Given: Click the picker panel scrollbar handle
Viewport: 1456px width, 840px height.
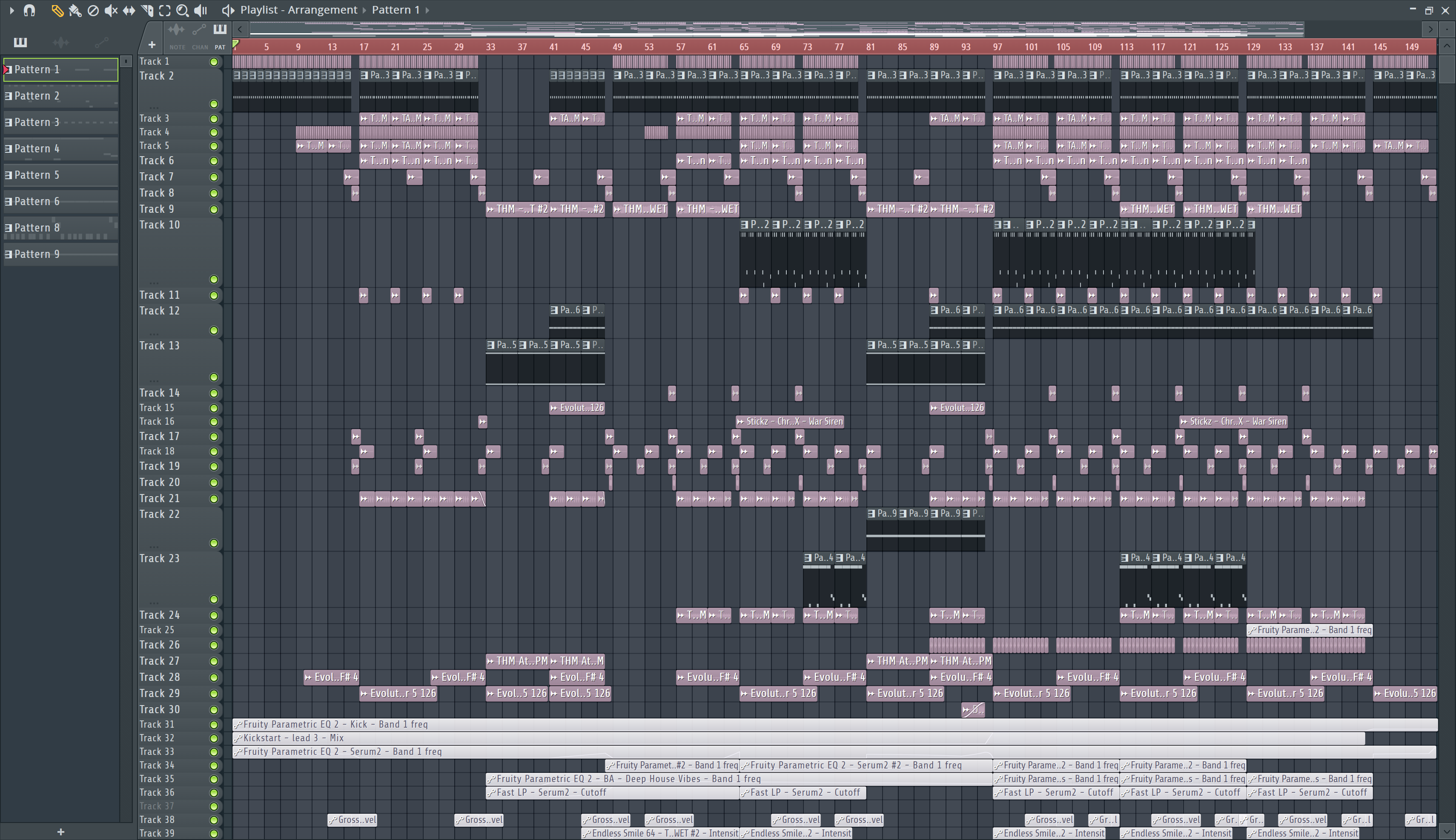Looking at the screenshot, I should coord(126,60).
